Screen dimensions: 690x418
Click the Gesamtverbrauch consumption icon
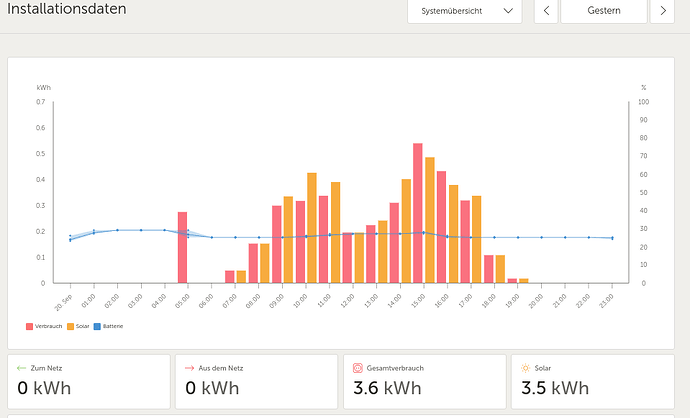tap(358, 367)
